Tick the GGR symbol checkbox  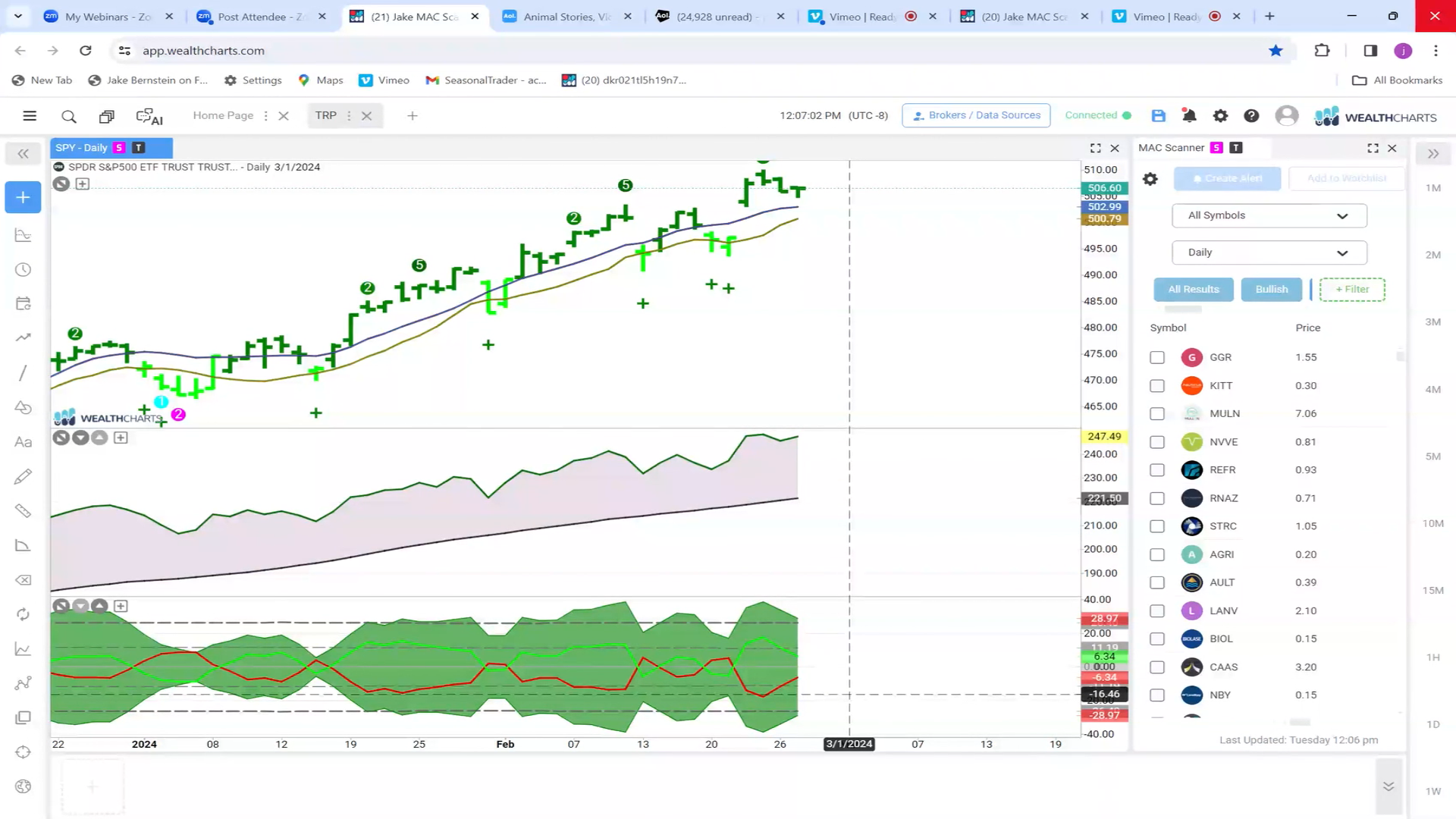pos(1157,357)
